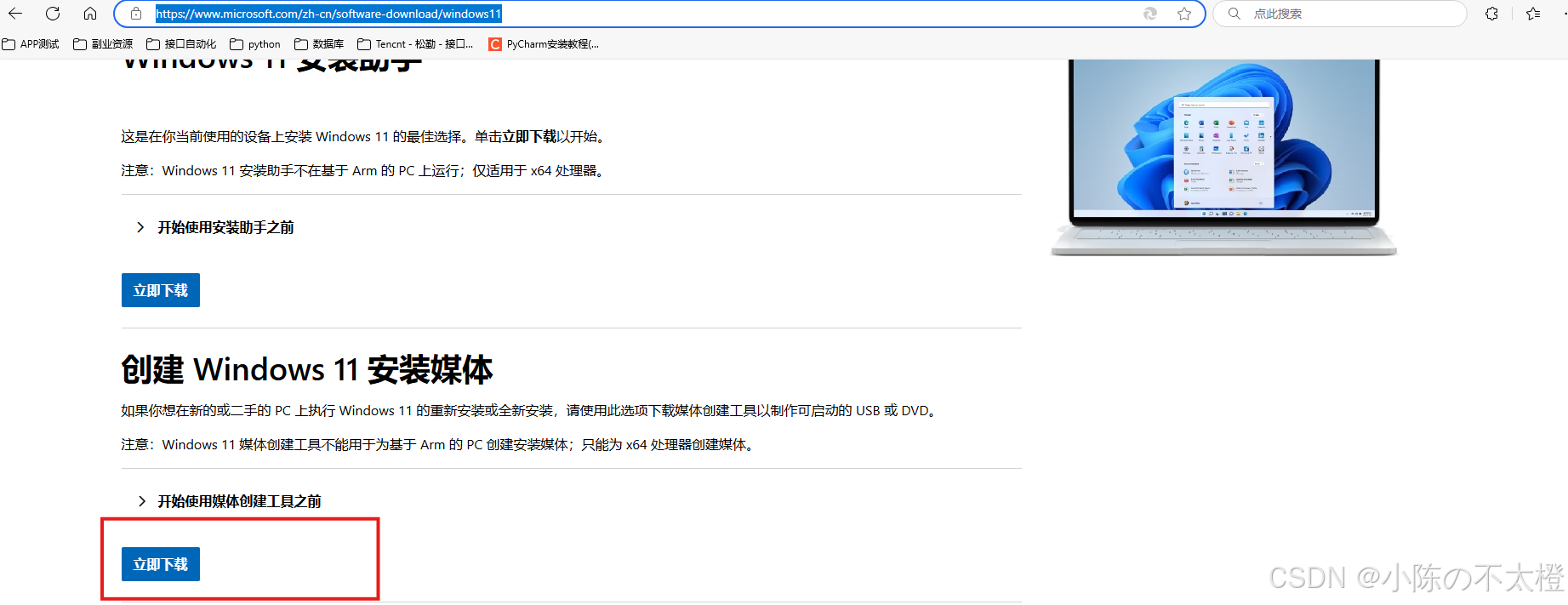Click 立即下载 for the 安装助手

click(161, 290)
